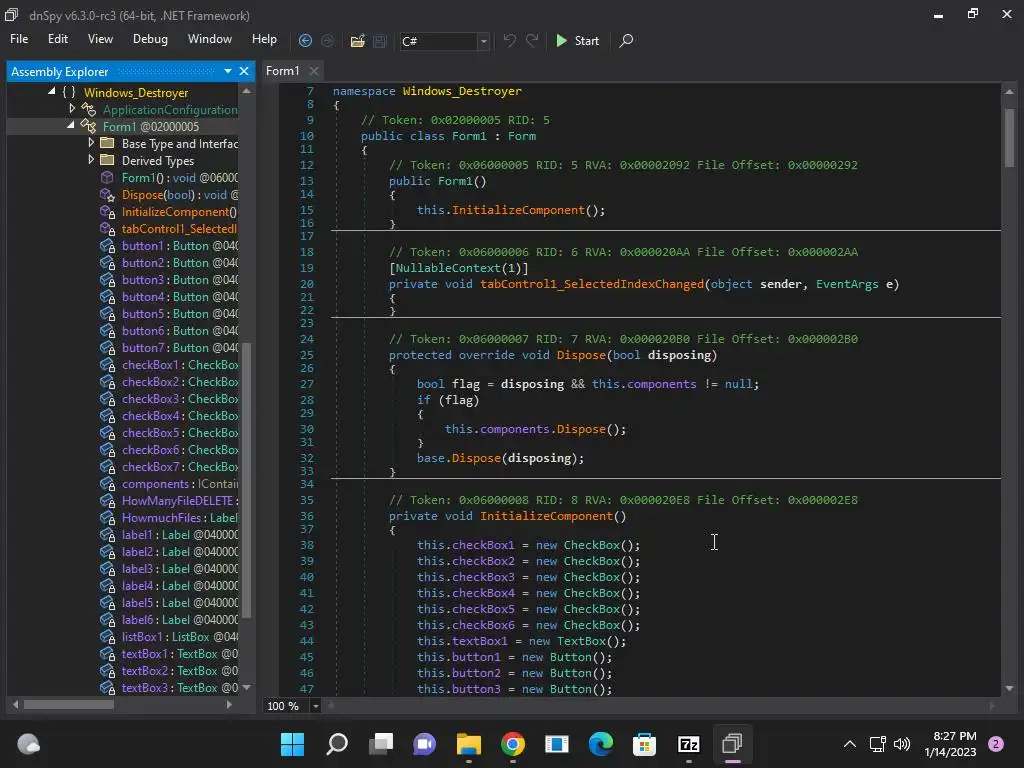Screen dimensions: 1024x768
Task: Open the Windows Start menu
Action: coord(292,744)
